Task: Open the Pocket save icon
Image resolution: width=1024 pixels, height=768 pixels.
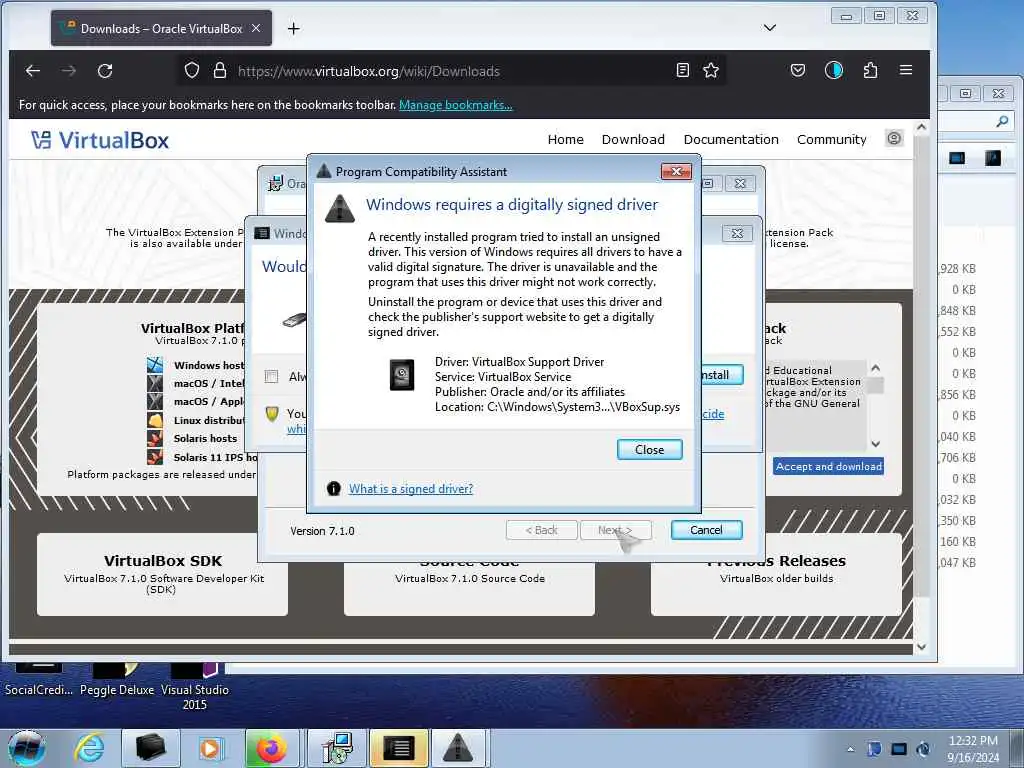Action: (797, 71)
